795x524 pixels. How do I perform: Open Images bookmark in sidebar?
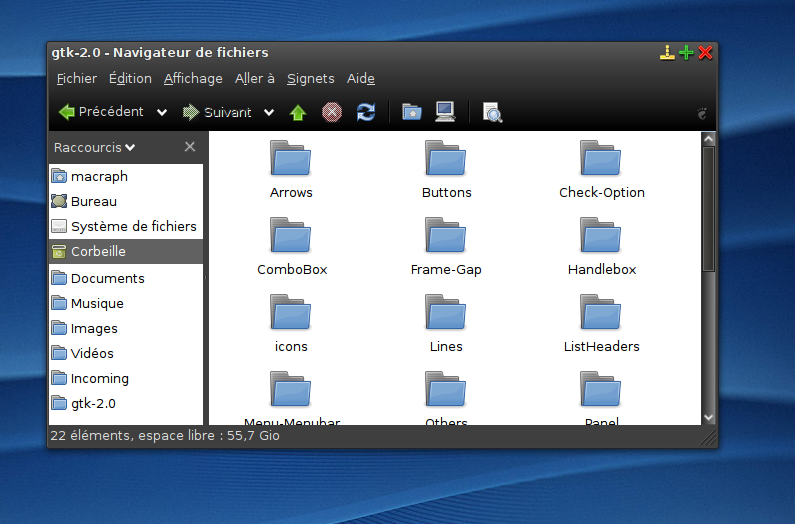click(x=126, y=328)
